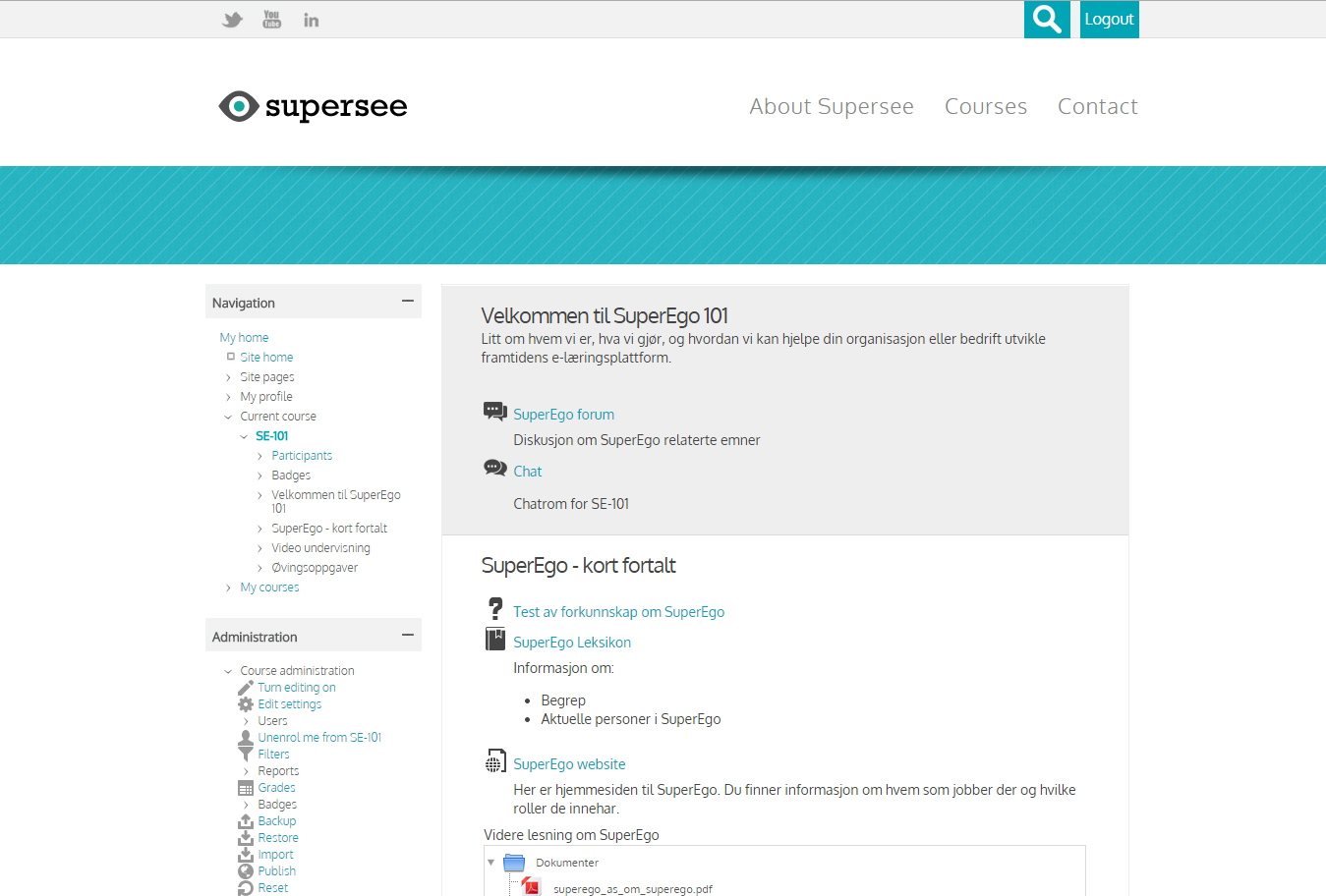Open the About Supersee menu item
Screen dimensions: 1326x896
[831, 106]
